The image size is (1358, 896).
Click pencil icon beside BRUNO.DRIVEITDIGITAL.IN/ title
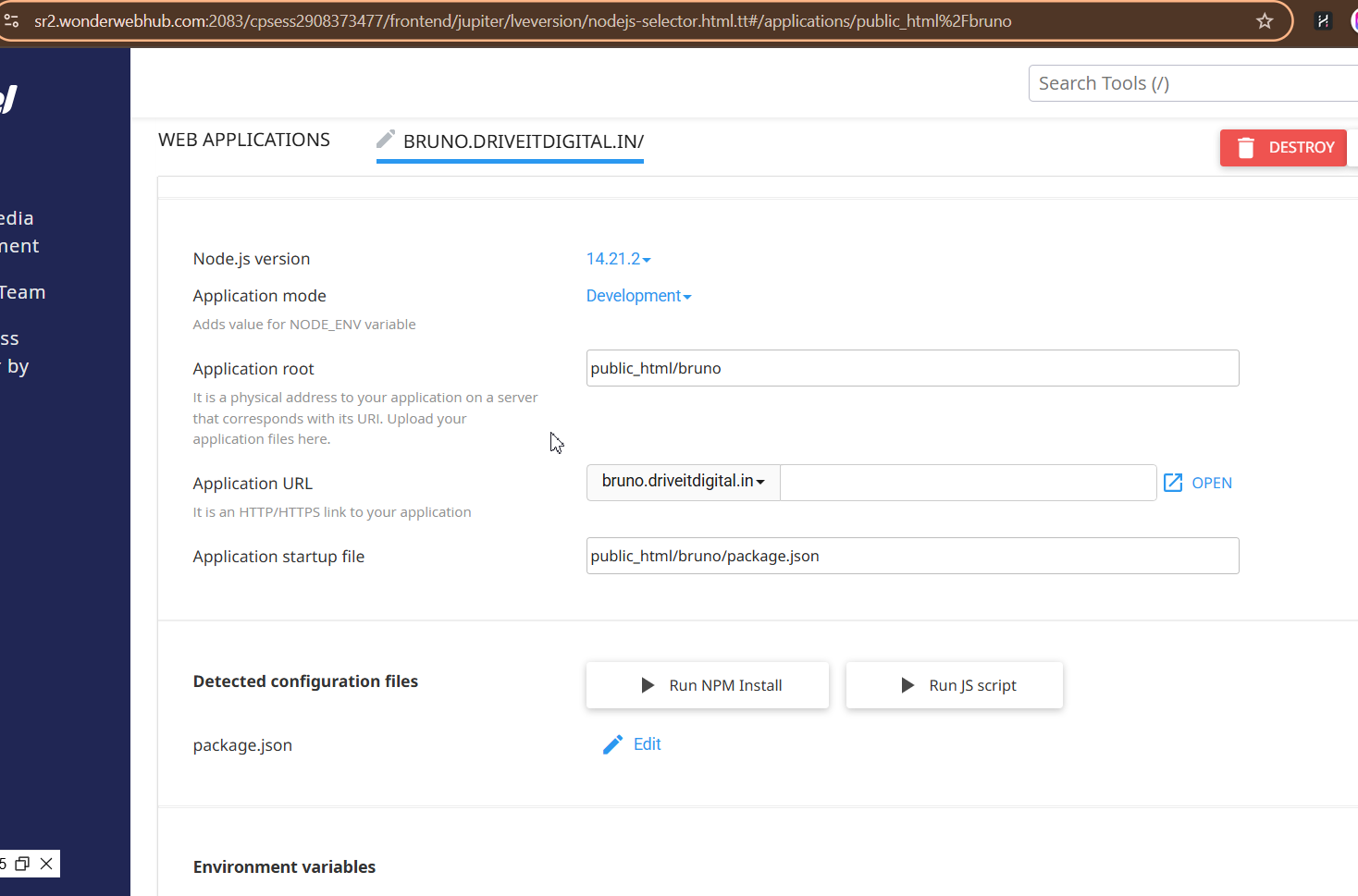(386, 140)
